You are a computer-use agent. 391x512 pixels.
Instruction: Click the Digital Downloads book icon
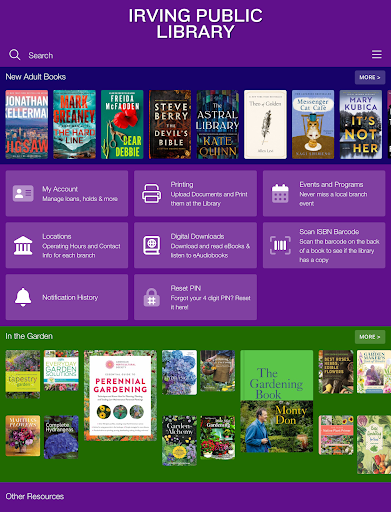(x=152, y=245)
